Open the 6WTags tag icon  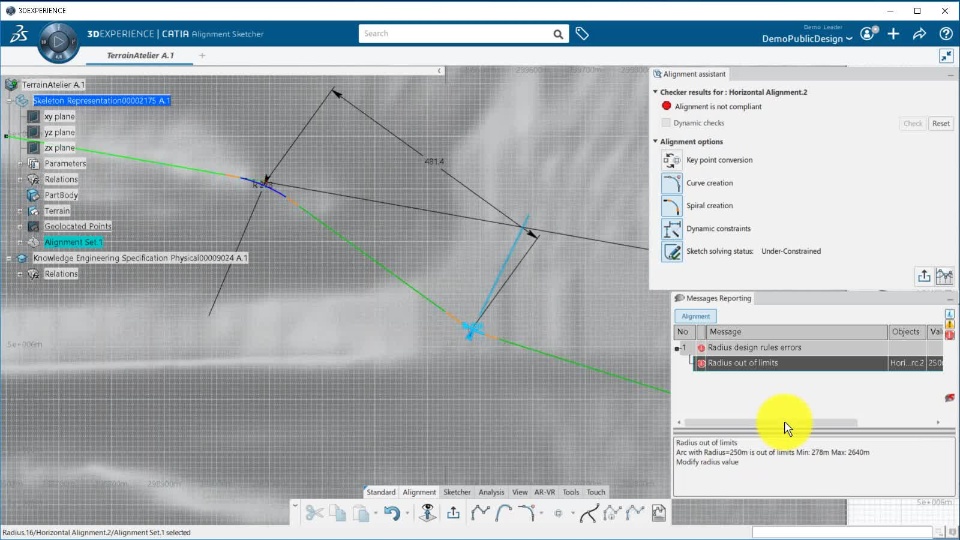coord(582,34)
